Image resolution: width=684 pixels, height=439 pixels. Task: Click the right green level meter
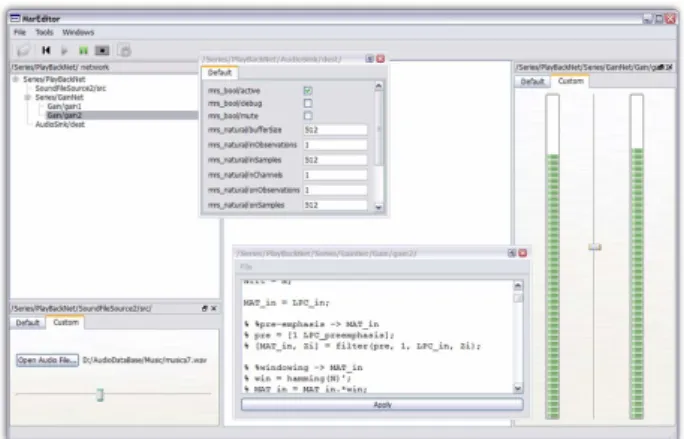tap(637, 257)
